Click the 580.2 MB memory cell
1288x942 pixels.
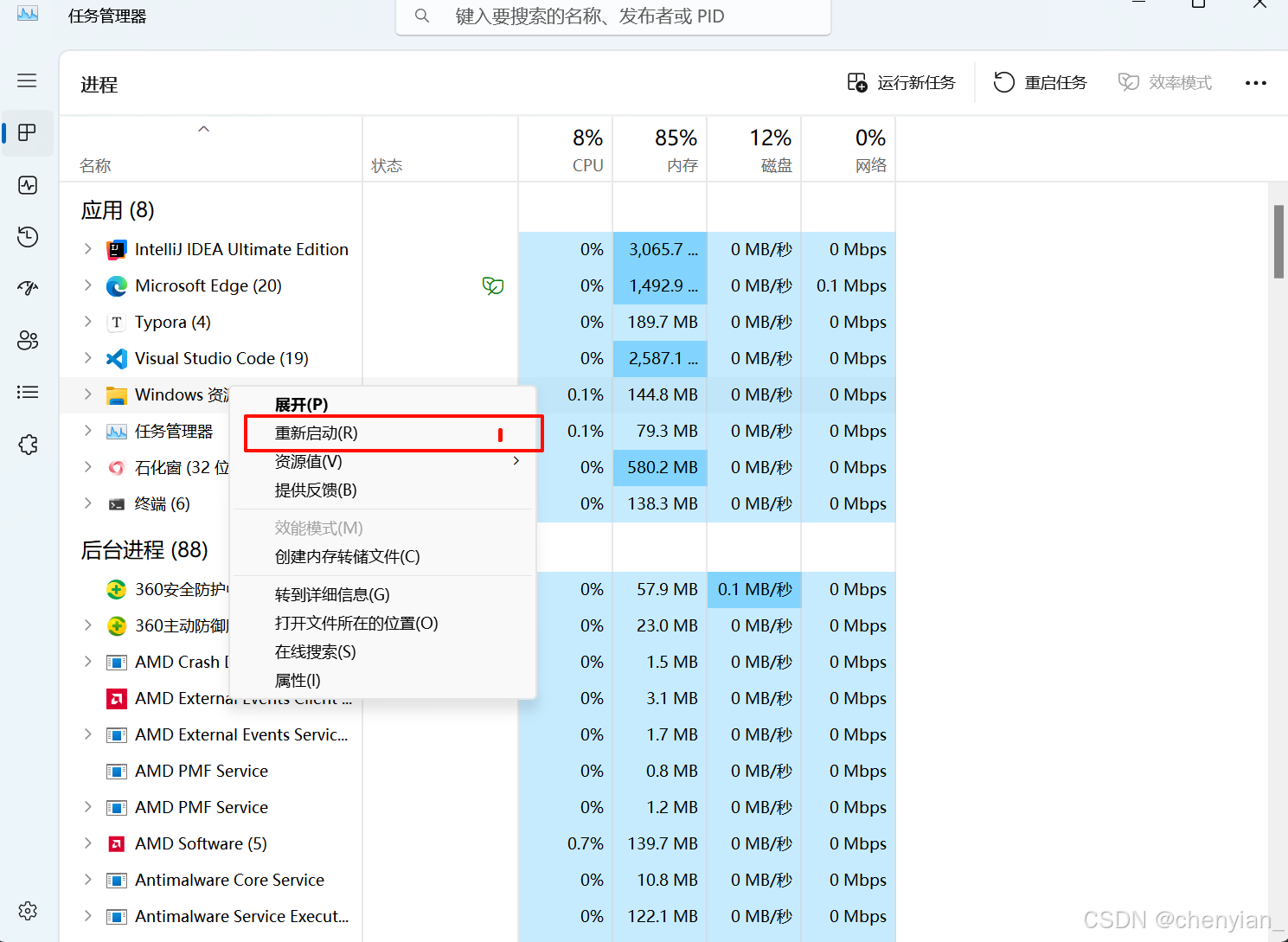(x=660, y=468)
